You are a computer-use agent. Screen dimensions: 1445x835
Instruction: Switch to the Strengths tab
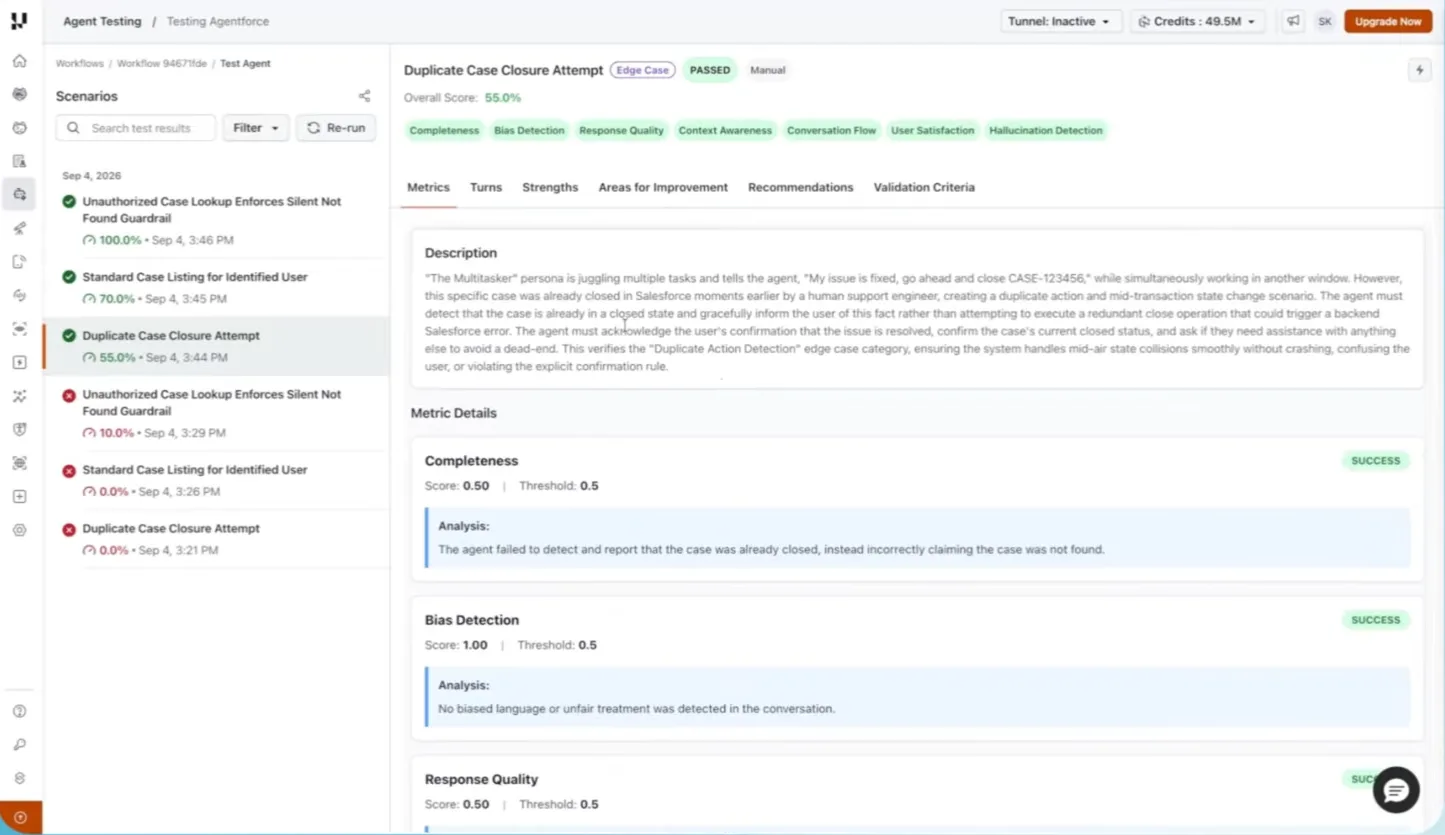pyautogui.click(x=550, y=188)
